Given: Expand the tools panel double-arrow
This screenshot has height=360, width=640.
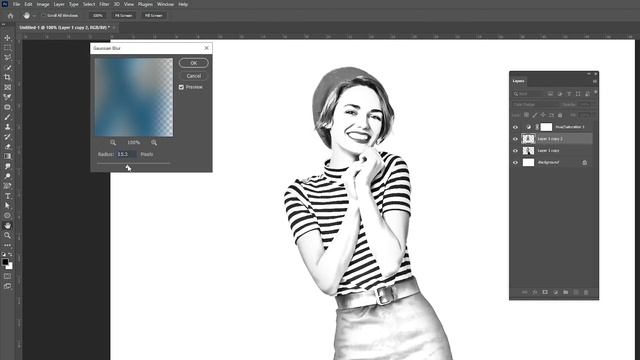Looking at the screenshot, I should [x=4, y=24].
